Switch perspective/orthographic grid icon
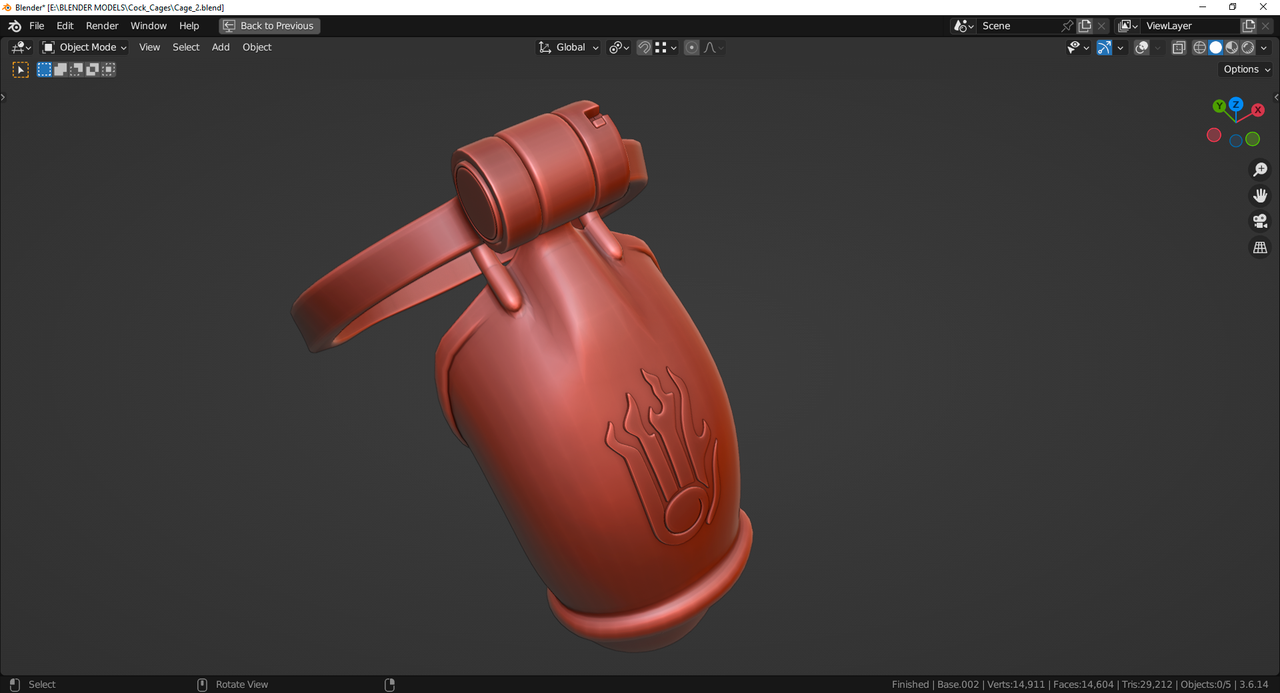 [x=1260, y=248]
